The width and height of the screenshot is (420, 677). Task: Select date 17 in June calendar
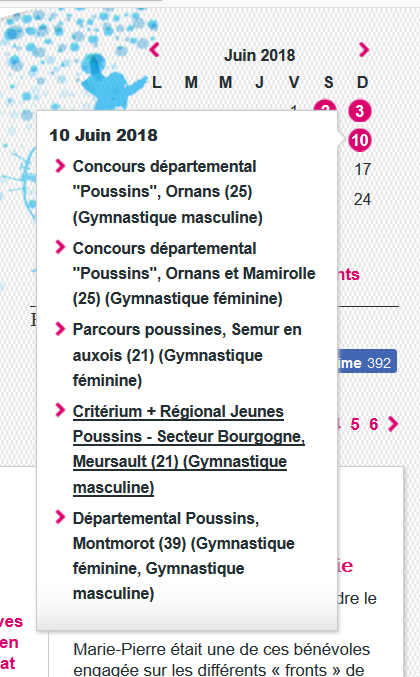tap(363, 169)
